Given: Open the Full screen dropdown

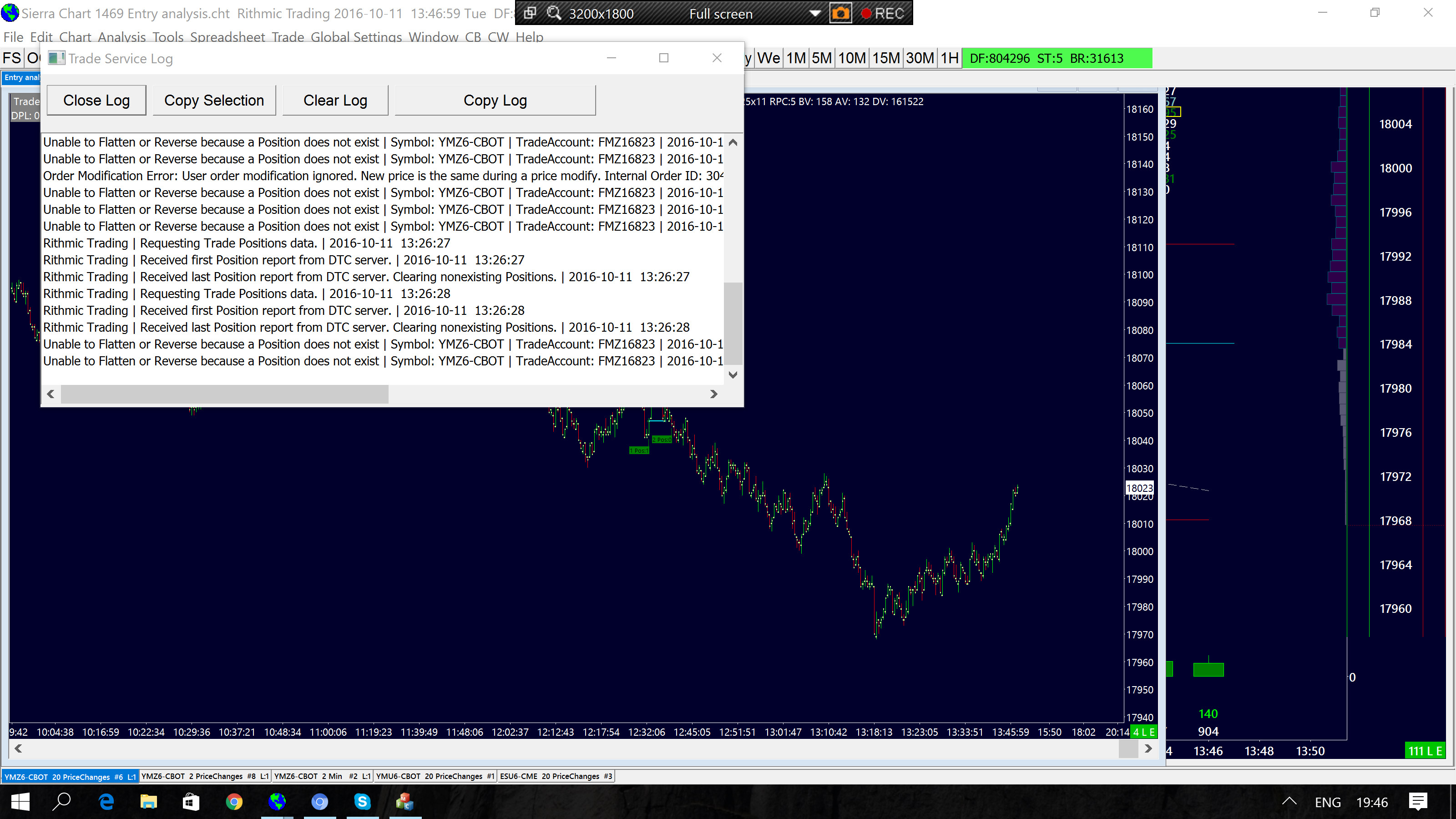Looking at the screenshot, I should [814, 14].
